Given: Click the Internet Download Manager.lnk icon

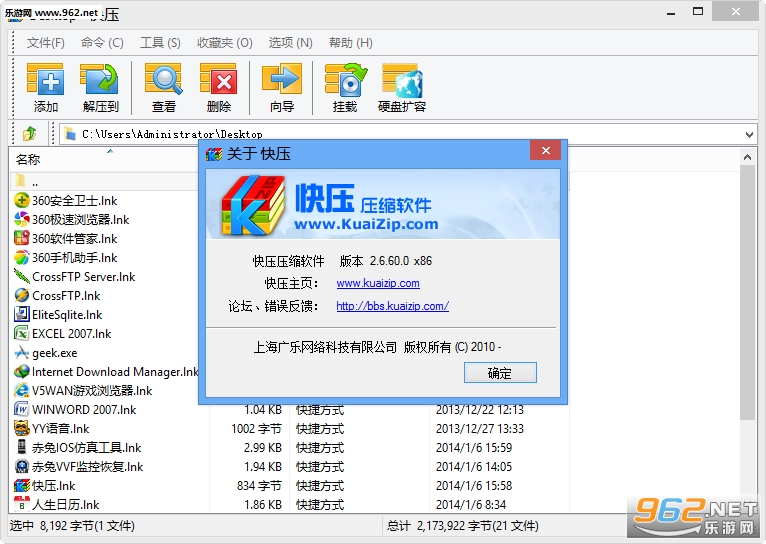Looking at the screenshot, I should (21, 372).
